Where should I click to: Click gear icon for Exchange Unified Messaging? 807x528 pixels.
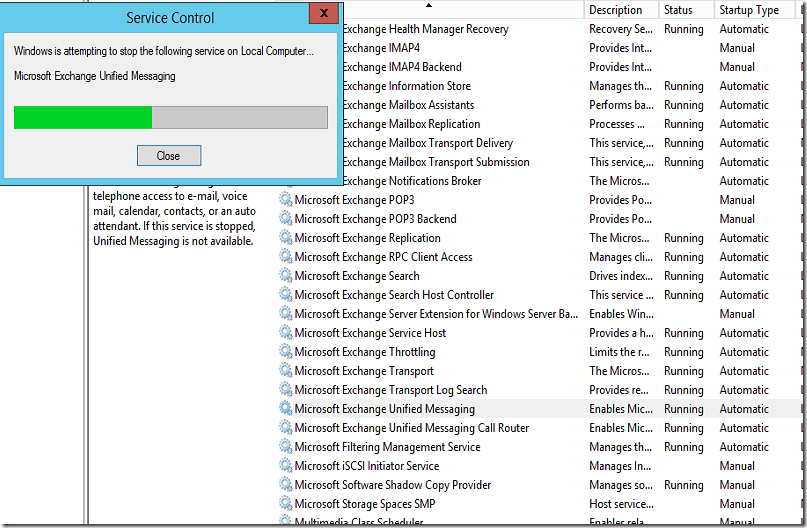coord(286,409)
